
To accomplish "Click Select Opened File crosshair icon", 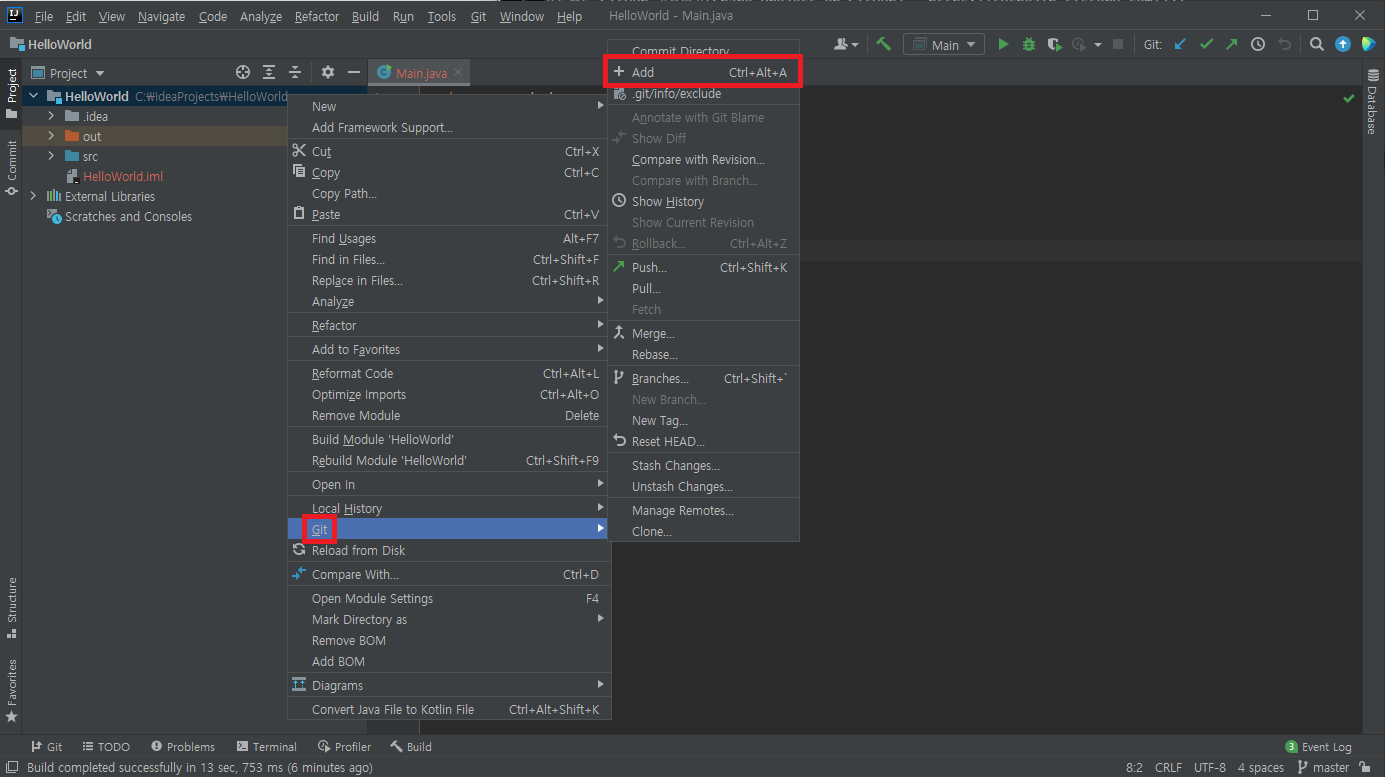I will coord(242,72).
